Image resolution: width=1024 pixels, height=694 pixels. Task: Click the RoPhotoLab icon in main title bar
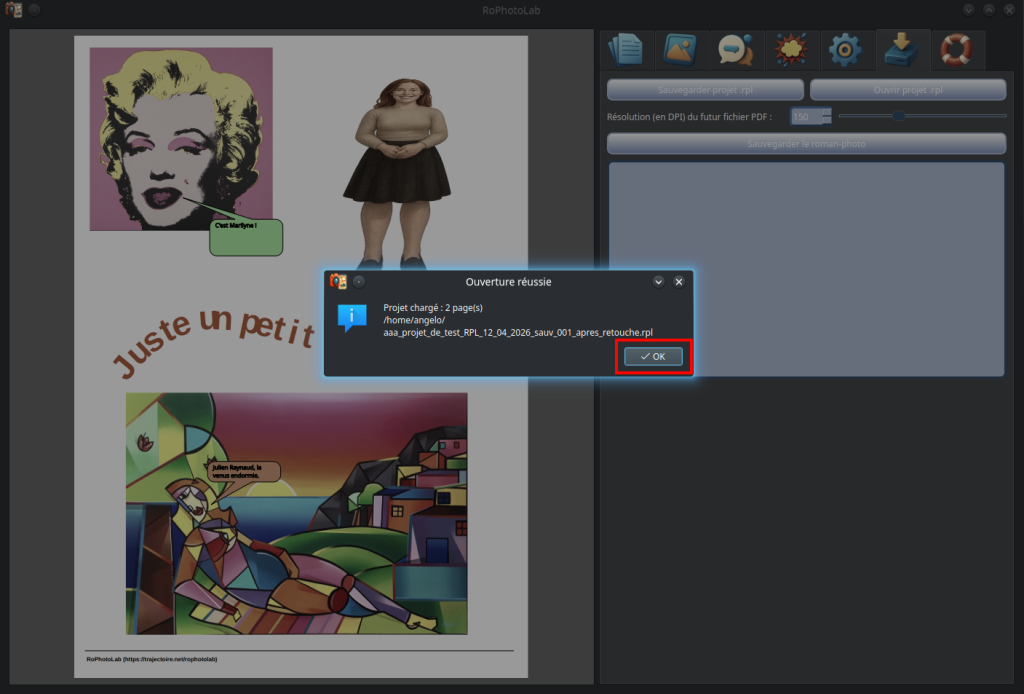(14, 9)
